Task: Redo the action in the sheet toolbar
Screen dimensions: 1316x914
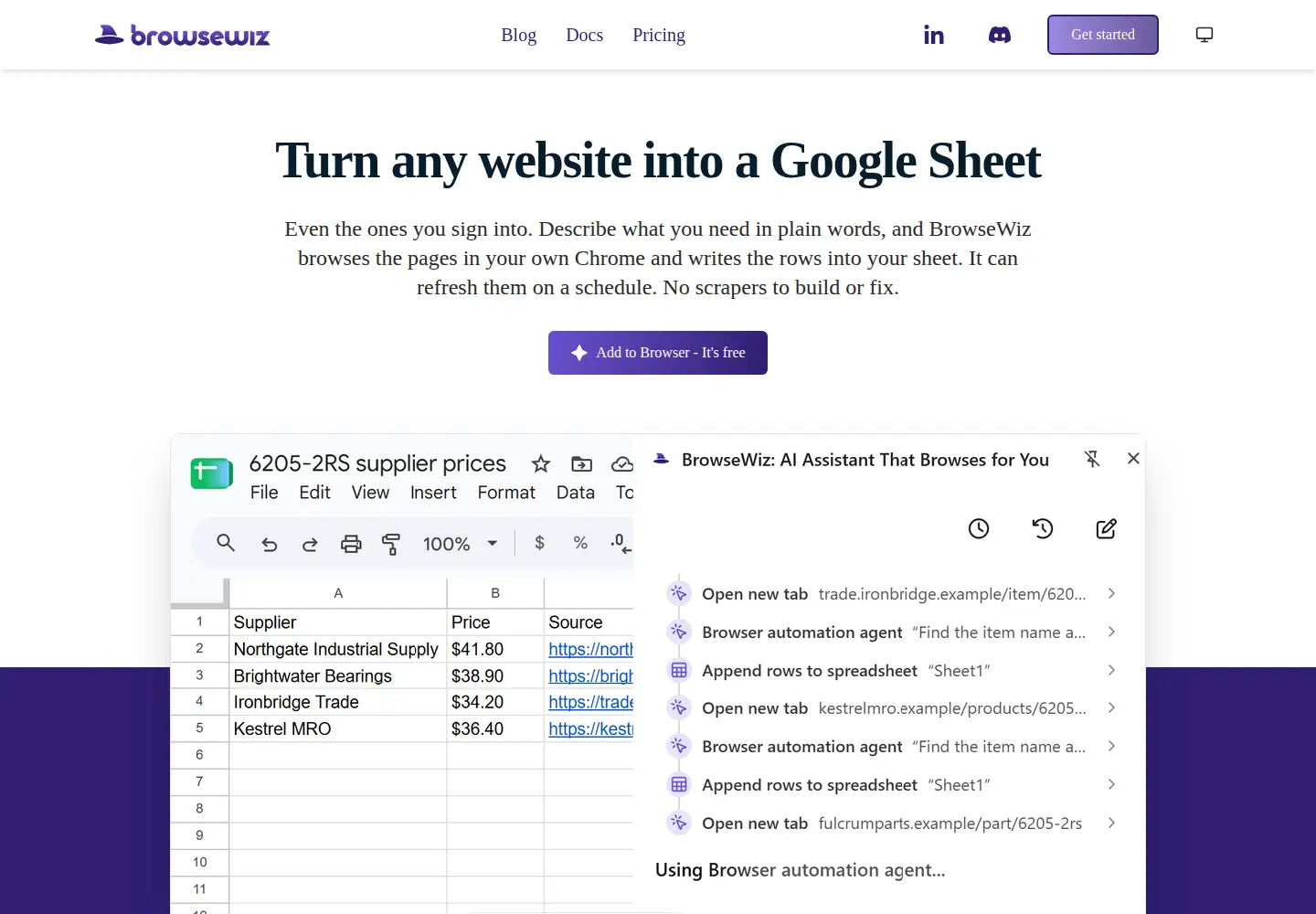Action: (310, 544)
